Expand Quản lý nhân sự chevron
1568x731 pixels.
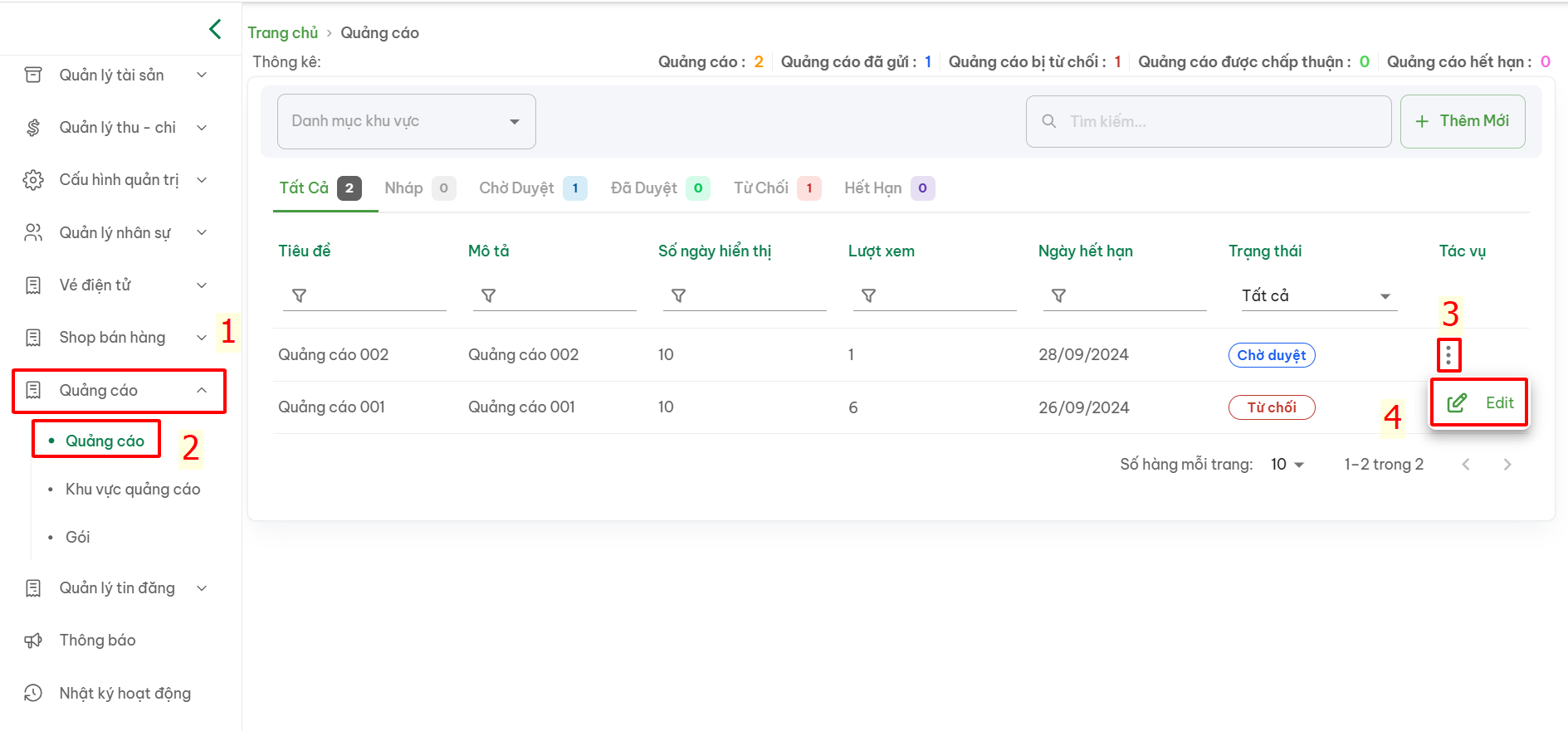click(x=202, y=232)
